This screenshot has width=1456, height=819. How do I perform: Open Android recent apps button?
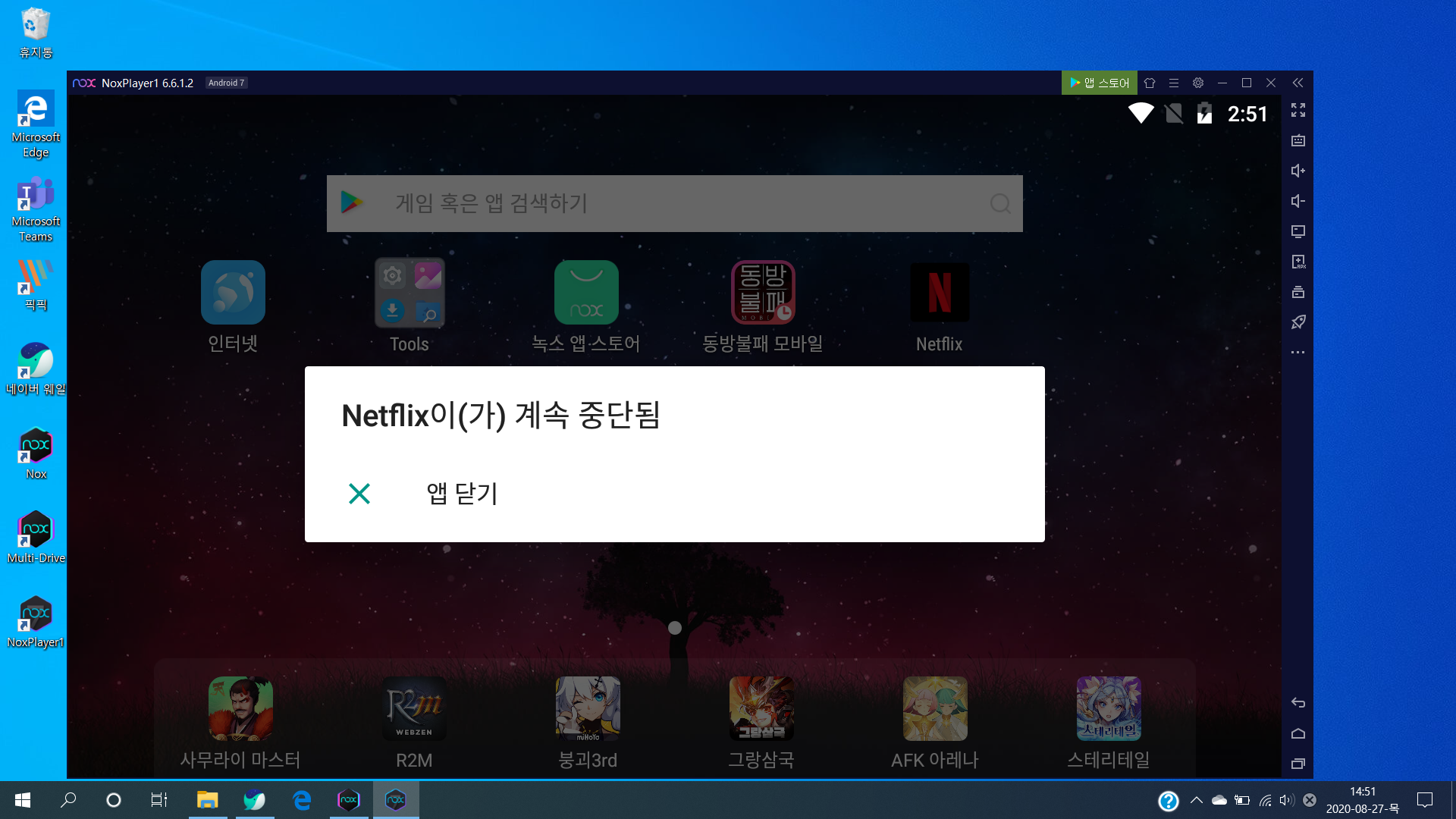pos(1298,764)
